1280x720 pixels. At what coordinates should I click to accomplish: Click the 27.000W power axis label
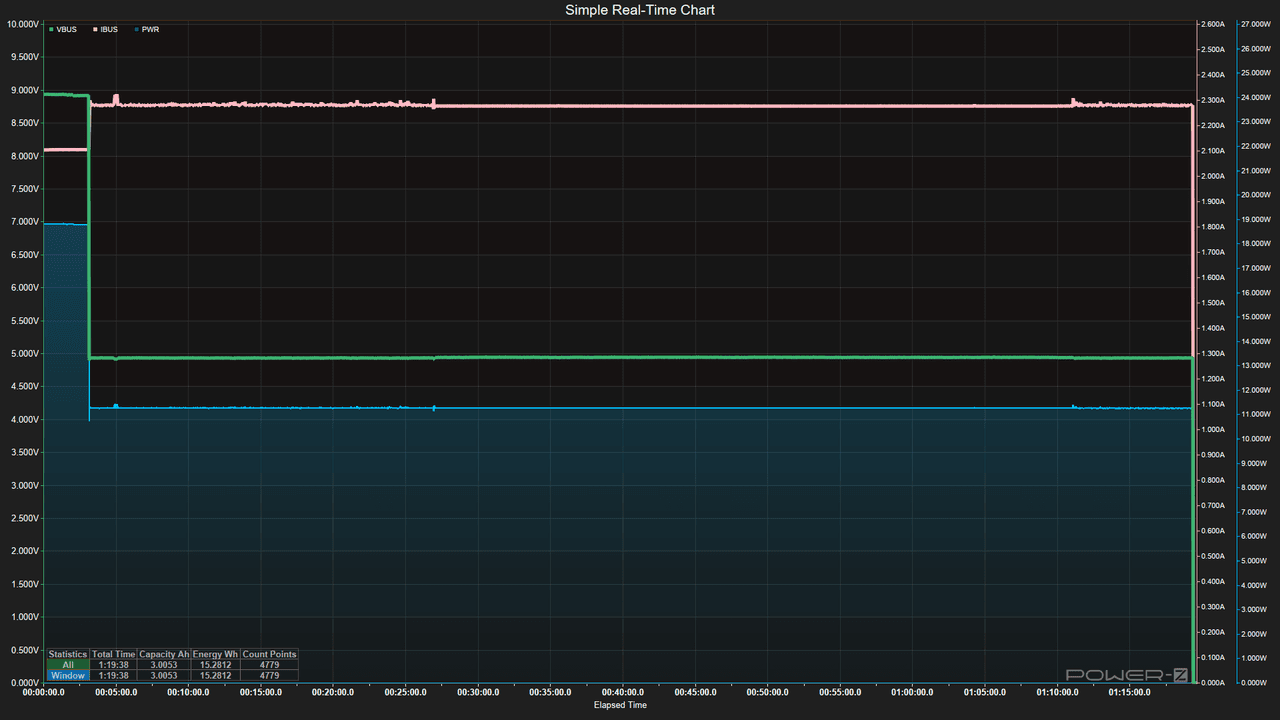pos(1256,24)
